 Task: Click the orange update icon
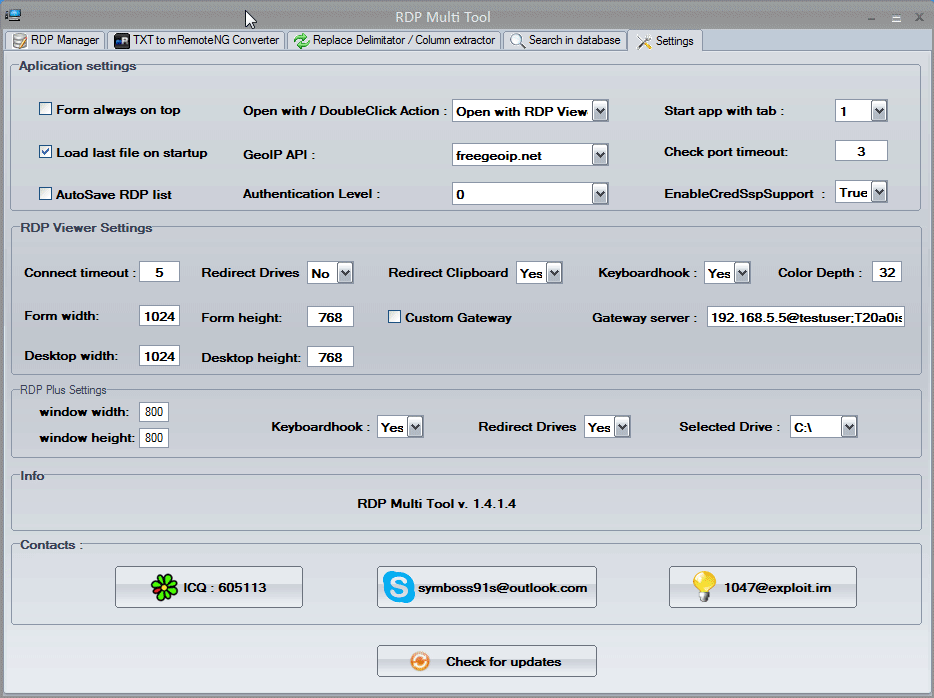(x=421, y=661)
